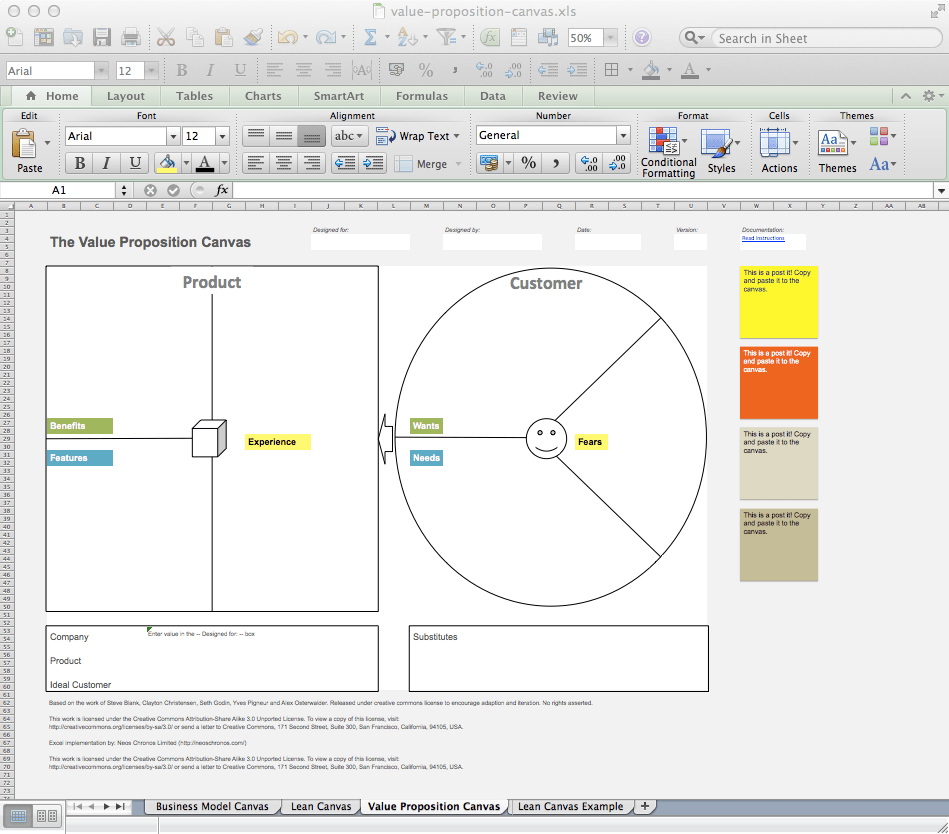Open the Tables ribbon tab
The image size is (949, 834).
(194, 96)
